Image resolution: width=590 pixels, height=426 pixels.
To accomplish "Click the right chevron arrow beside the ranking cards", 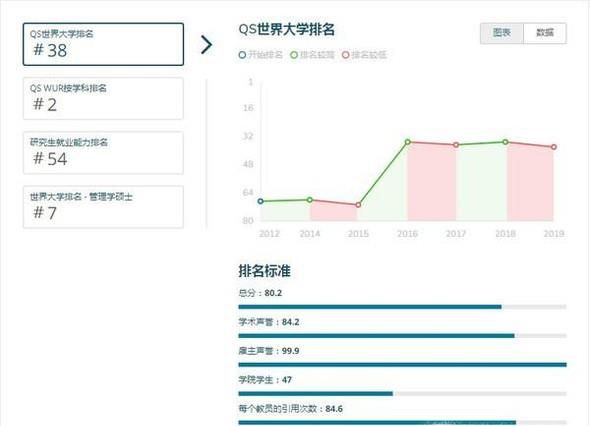I will 206,45.
